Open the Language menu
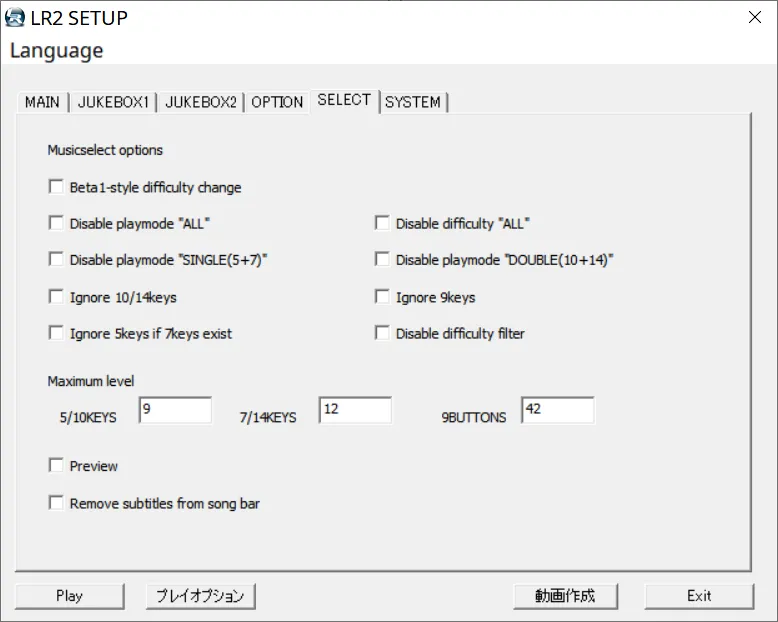Image resolution: width=778 pixels, height=622 pixels. (x=57, y=51)
